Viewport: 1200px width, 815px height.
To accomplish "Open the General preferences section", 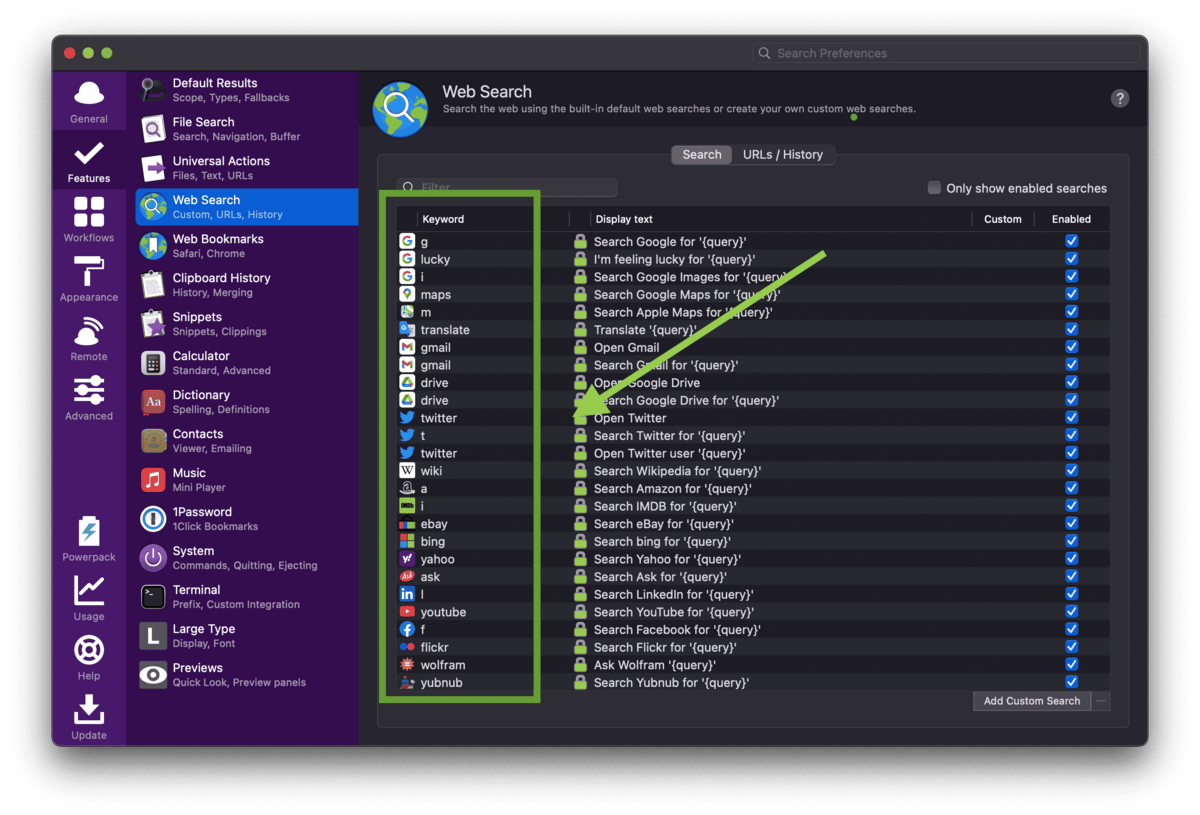I will point(89,101).
